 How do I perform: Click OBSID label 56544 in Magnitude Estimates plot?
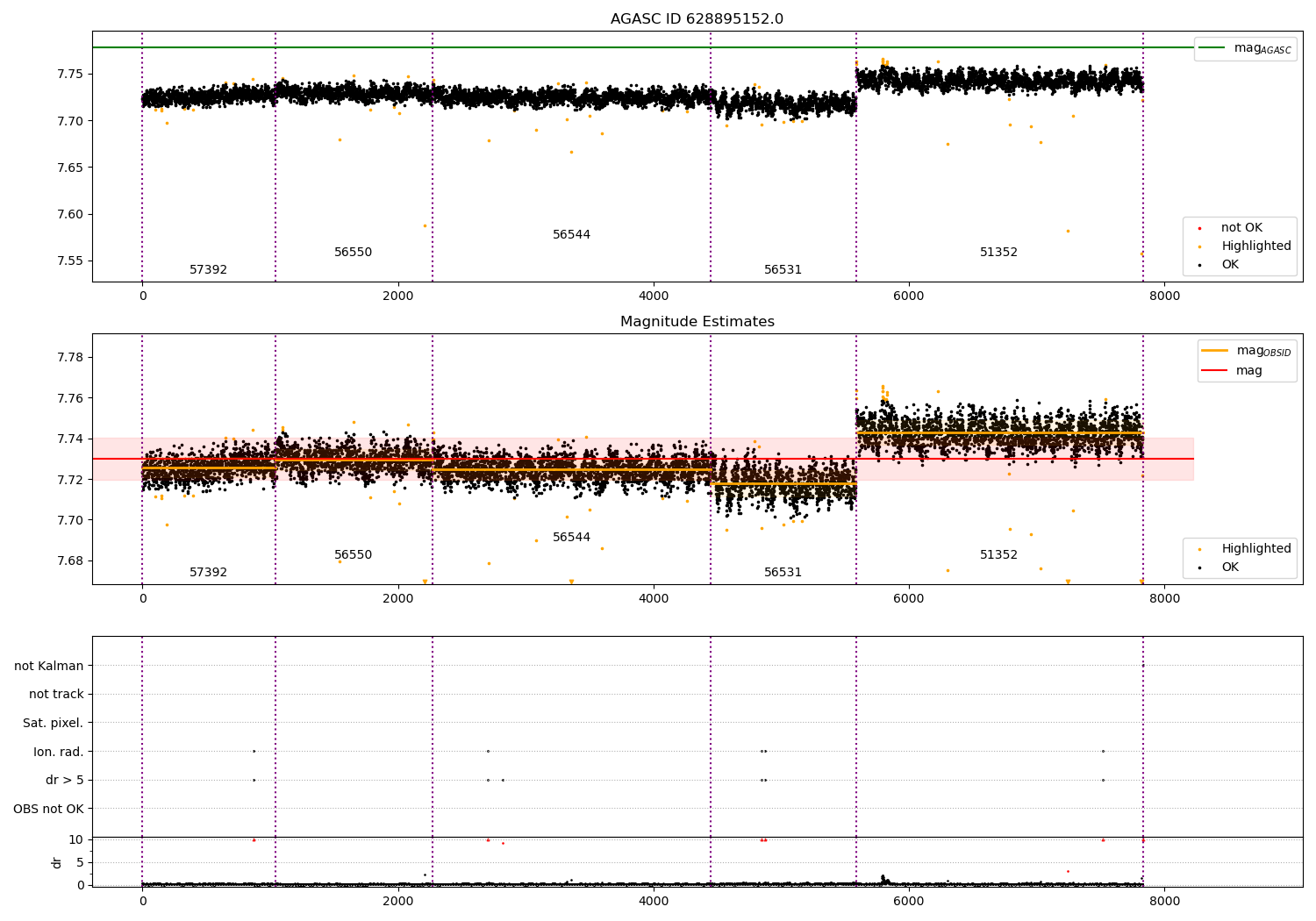(x=571, y=538)
